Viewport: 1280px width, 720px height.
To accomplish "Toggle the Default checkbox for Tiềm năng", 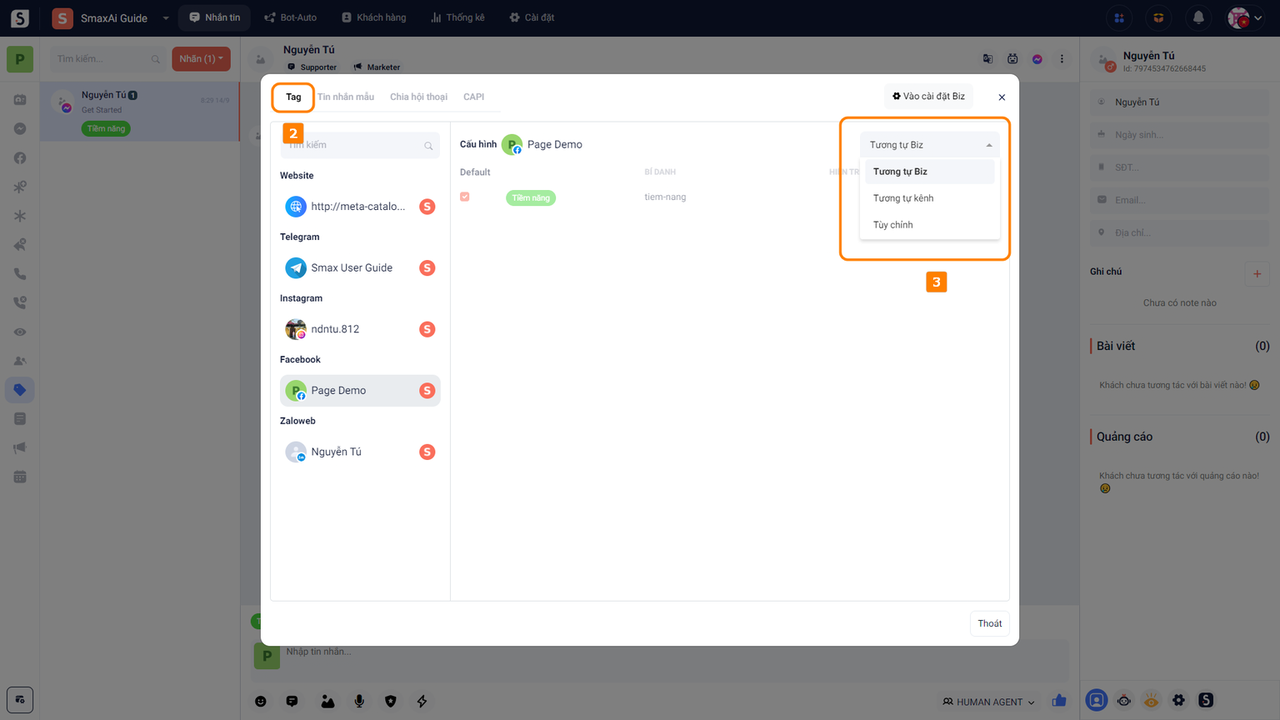I will (465, 197).
